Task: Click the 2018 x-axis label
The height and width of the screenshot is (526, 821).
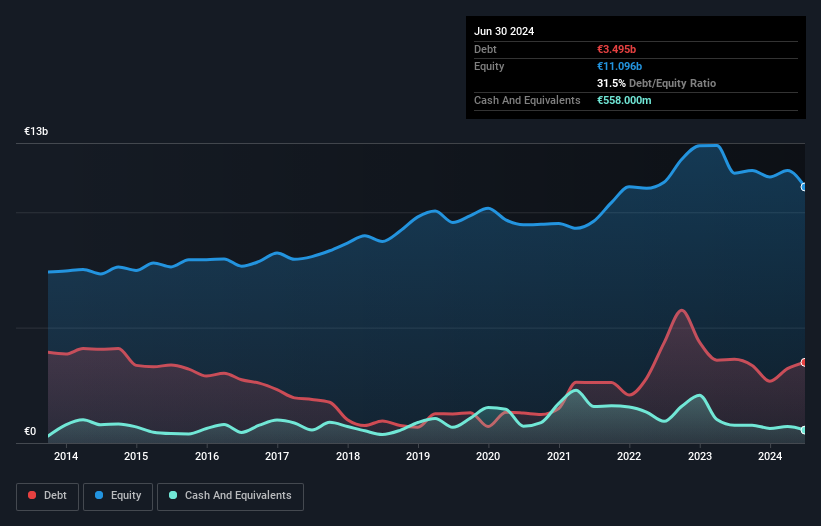Action: pos(348,456)
